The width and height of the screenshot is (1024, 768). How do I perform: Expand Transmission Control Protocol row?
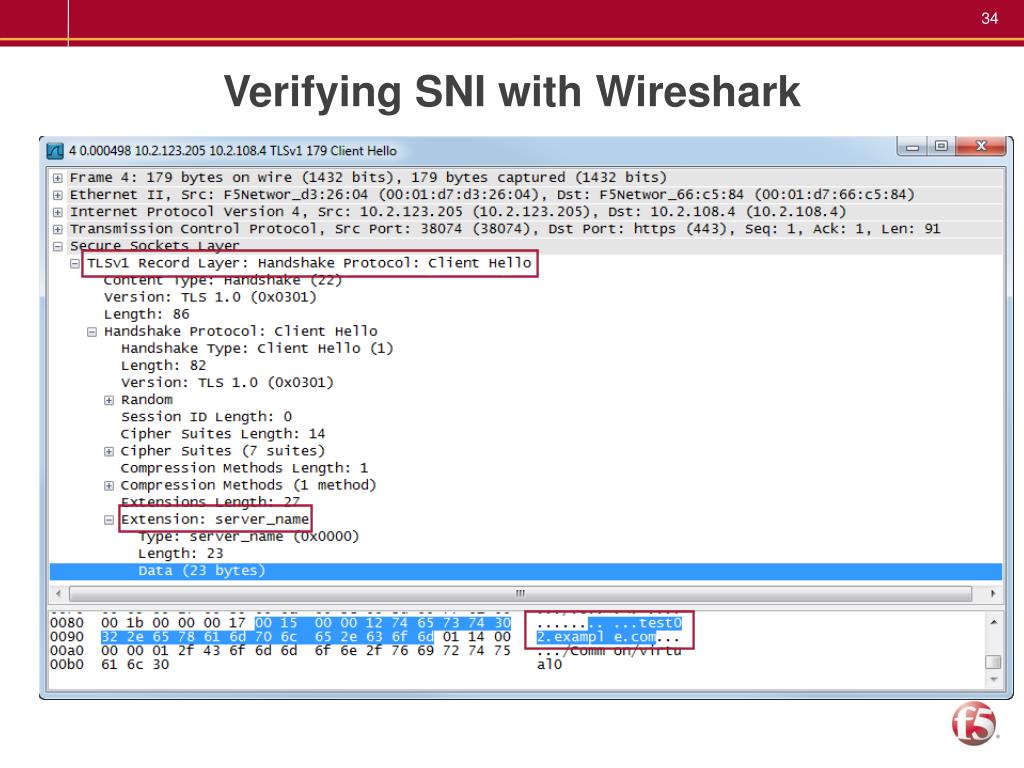point(57,229)
